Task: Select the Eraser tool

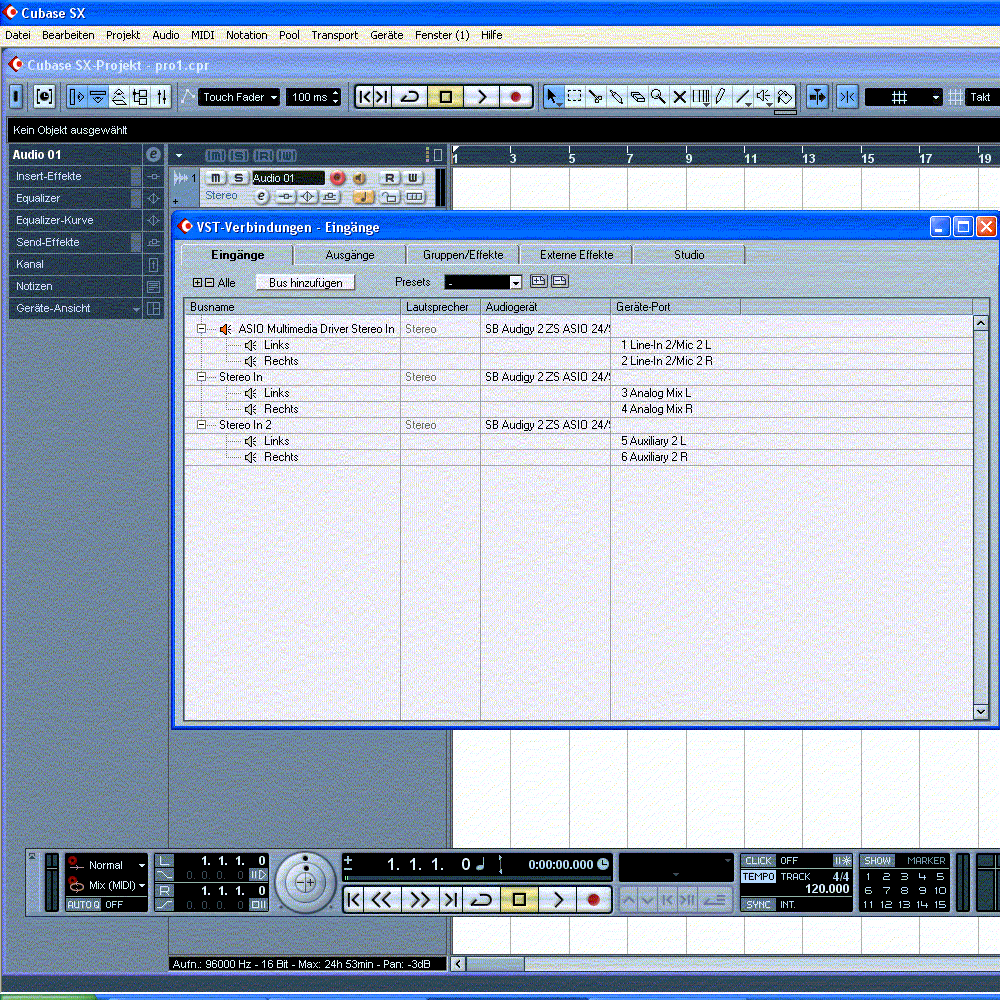Action: click(x=637, y=97)
